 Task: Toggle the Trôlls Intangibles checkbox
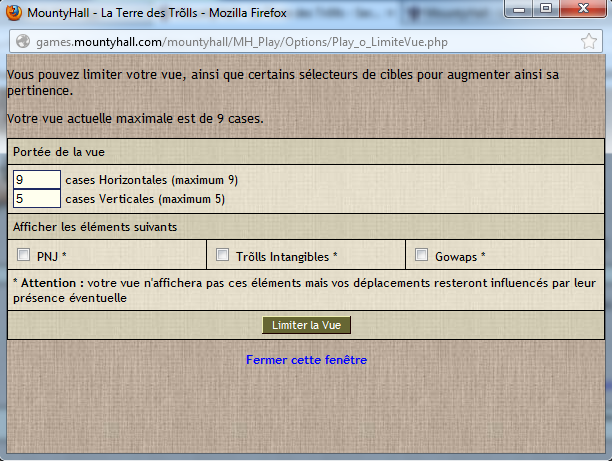(223, 255)
